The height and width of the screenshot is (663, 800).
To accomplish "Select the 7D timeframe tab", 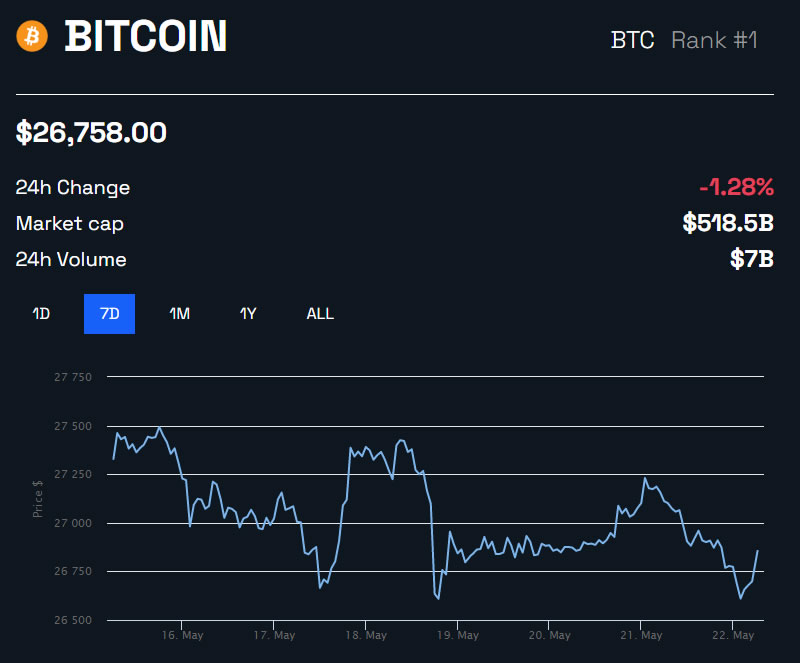I will pyautogui.click(x=109, y=313).
